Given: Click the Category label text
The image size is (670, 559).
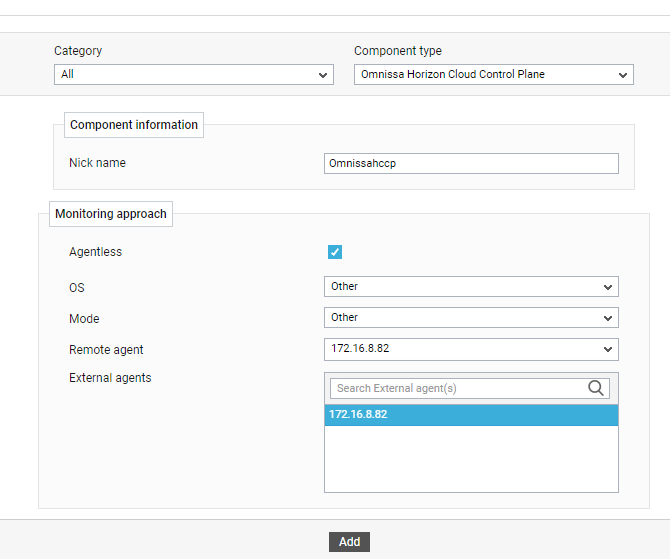Looking at the screenshot, I should [x=78, y=51].
